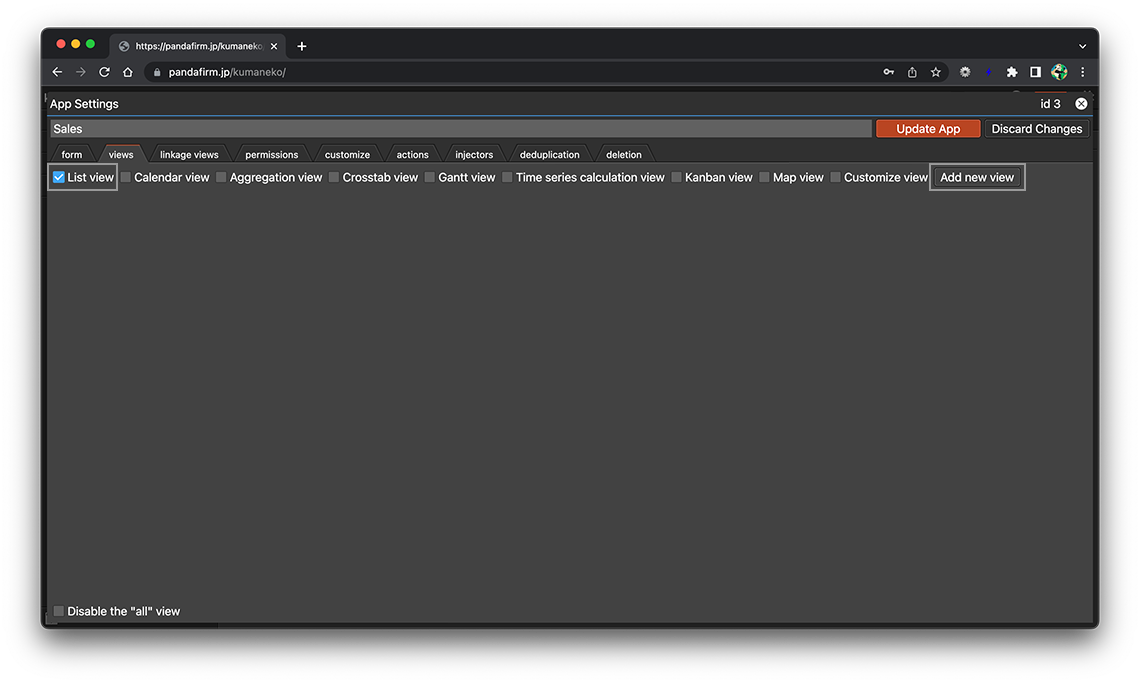Expand the tab search chevron
1140x683 pixels.
(1082, 46)
